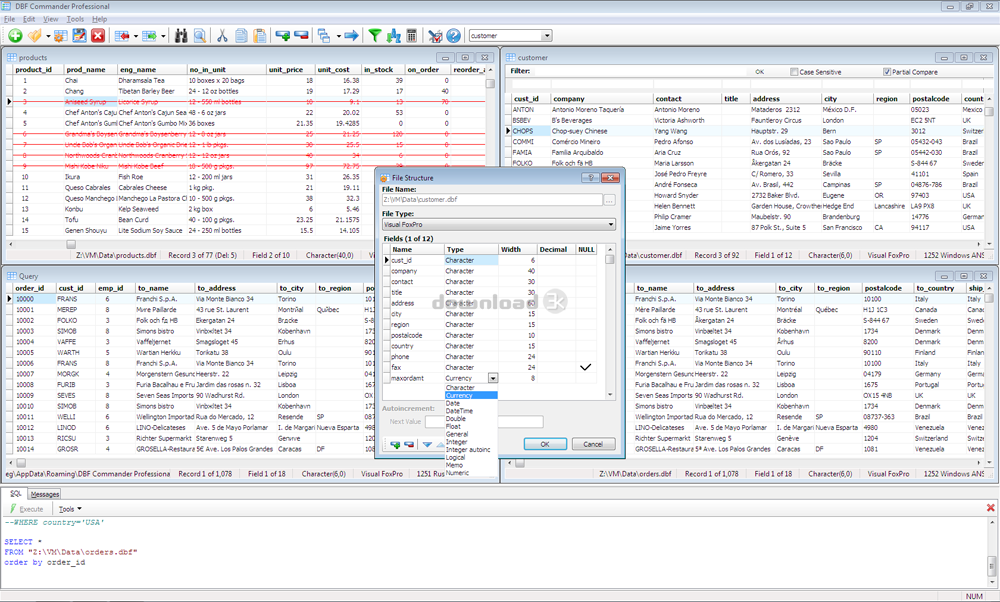1000x602 pixels.
Task: Open dropdown arrow next to Open folder icon
Action: tap(48, 36)
